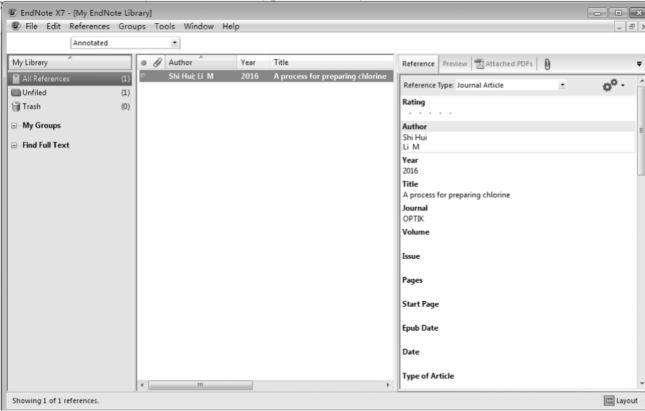Click the Attached PDFs tab icon

(x=479, y=64)
